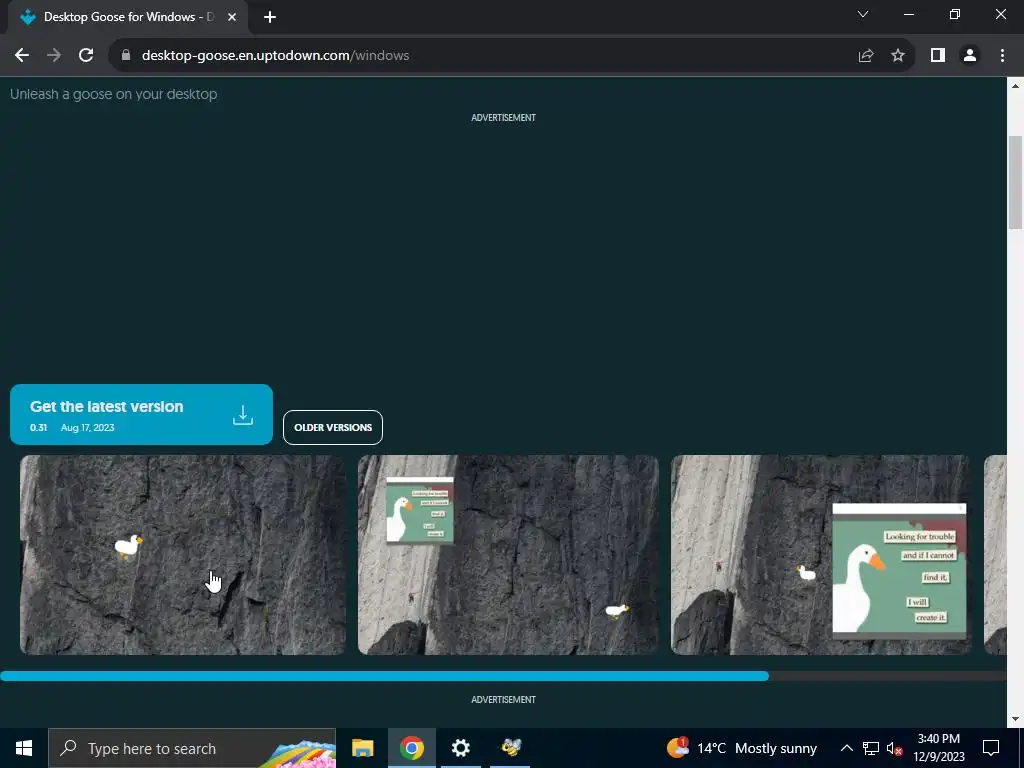The image size is (1024, 768).
Task: Open Google Chrome taskbar icon
Action: pos(411,748)
